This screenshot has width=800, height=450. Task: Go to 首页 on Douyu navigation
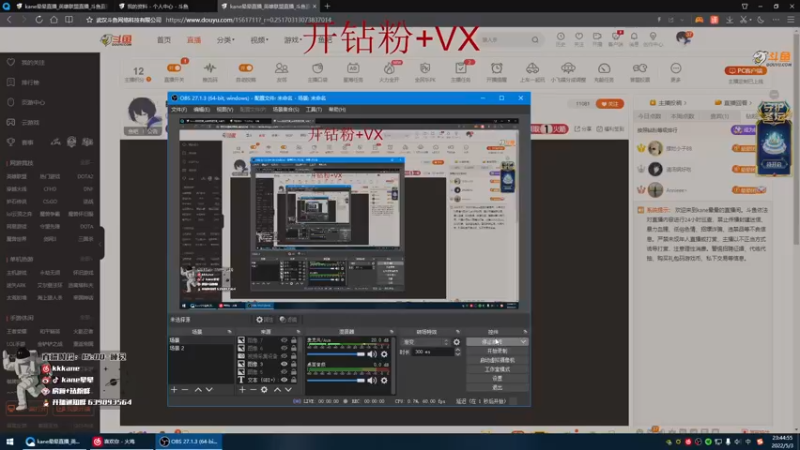(164, 40)
